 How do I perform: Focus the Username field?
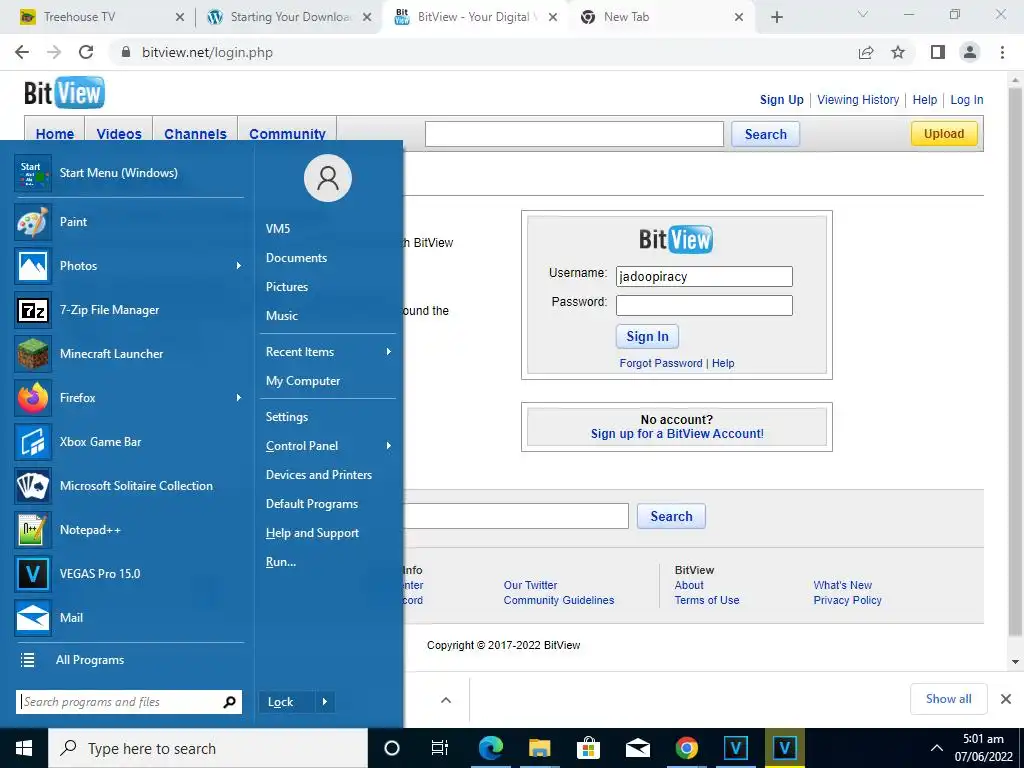704,276
